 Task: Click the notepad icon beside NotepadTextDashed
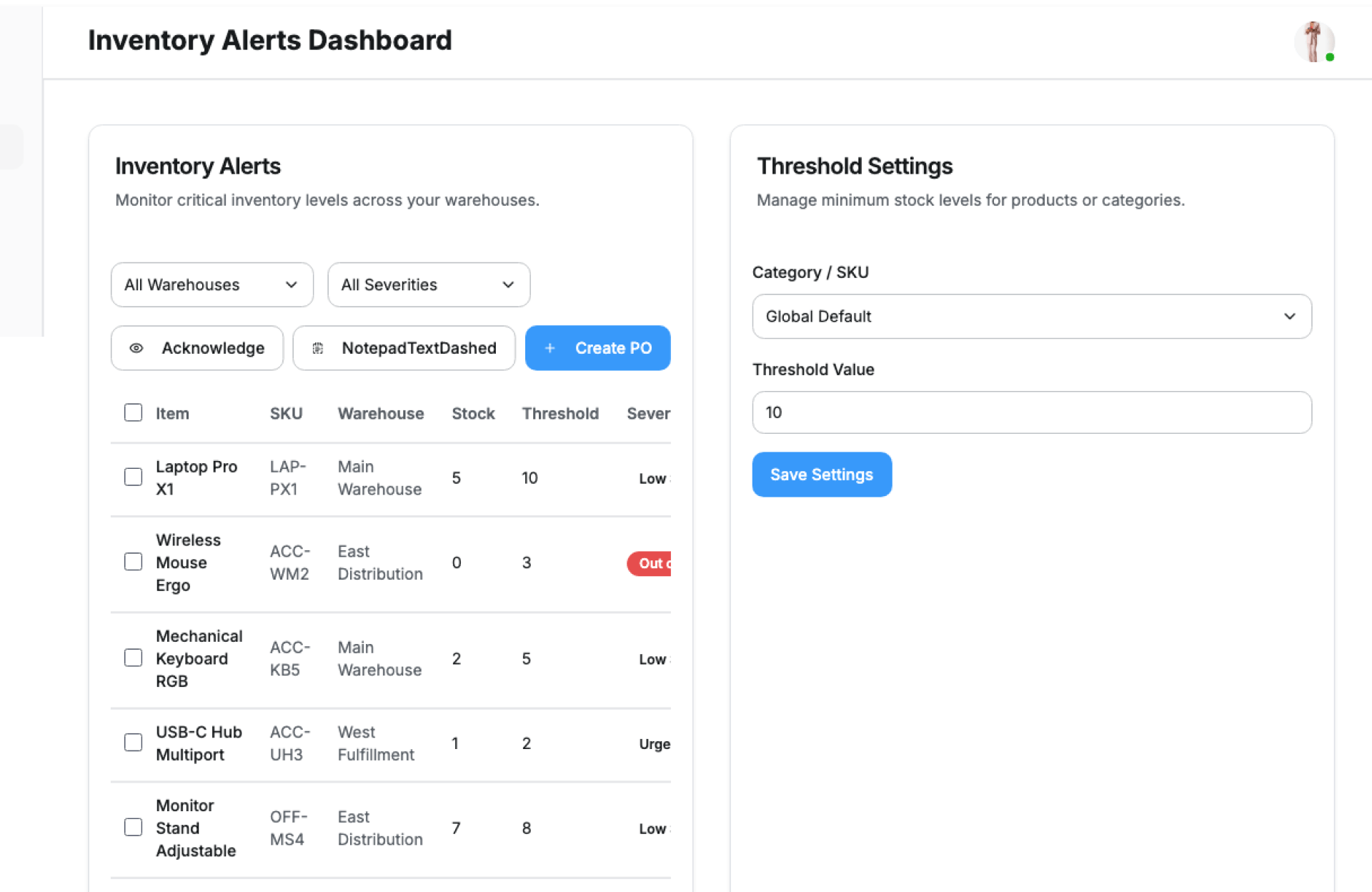click(x=318, y=348)
